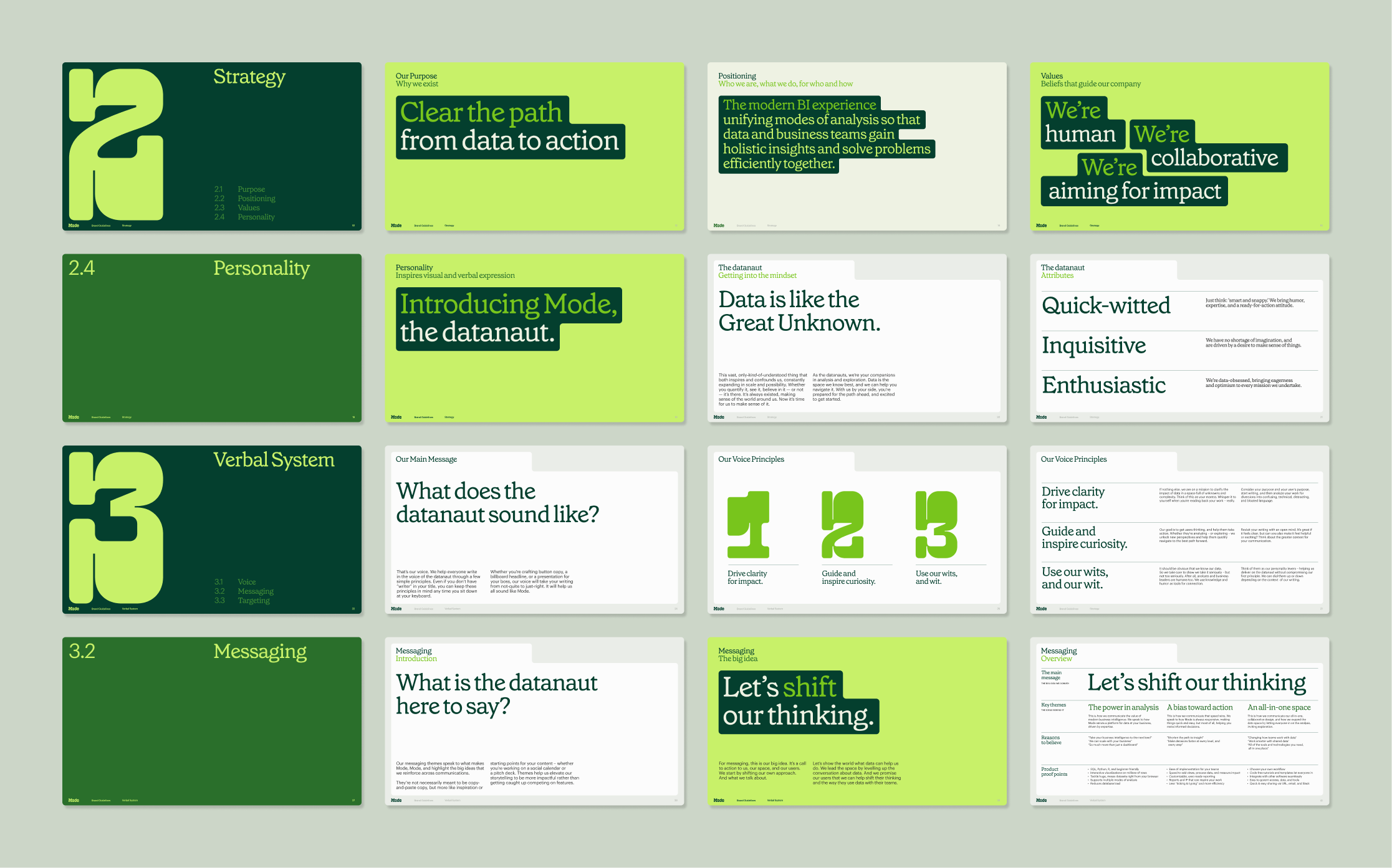The width and height of the screenshot is (1392, 868).
Task: Open the 'Introducing Mode, the datanaut' slide
Action: [534, 338]
